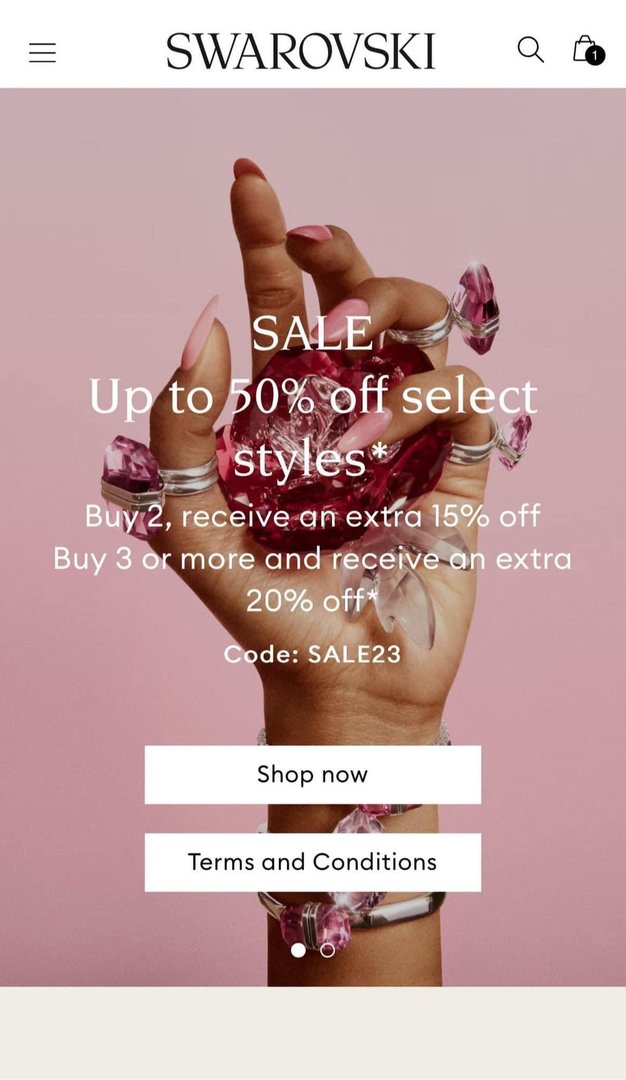Click the pink crystal ring at upper right
This screenshot has height=1080, width=626.
point(475,307)
